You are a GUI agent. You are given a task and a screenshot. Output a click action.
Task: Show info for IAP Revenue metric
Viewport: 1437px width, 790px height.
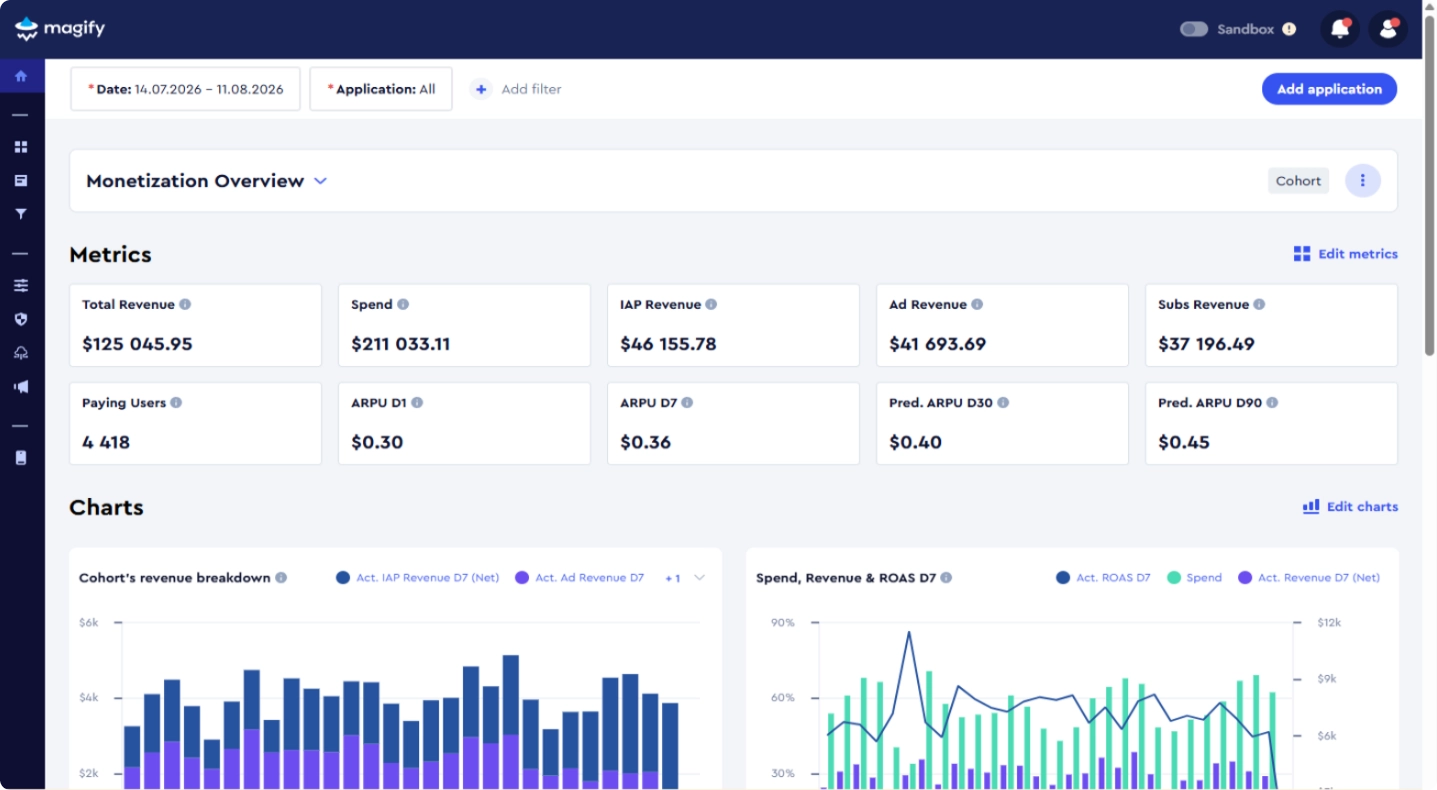click(711, 304)
